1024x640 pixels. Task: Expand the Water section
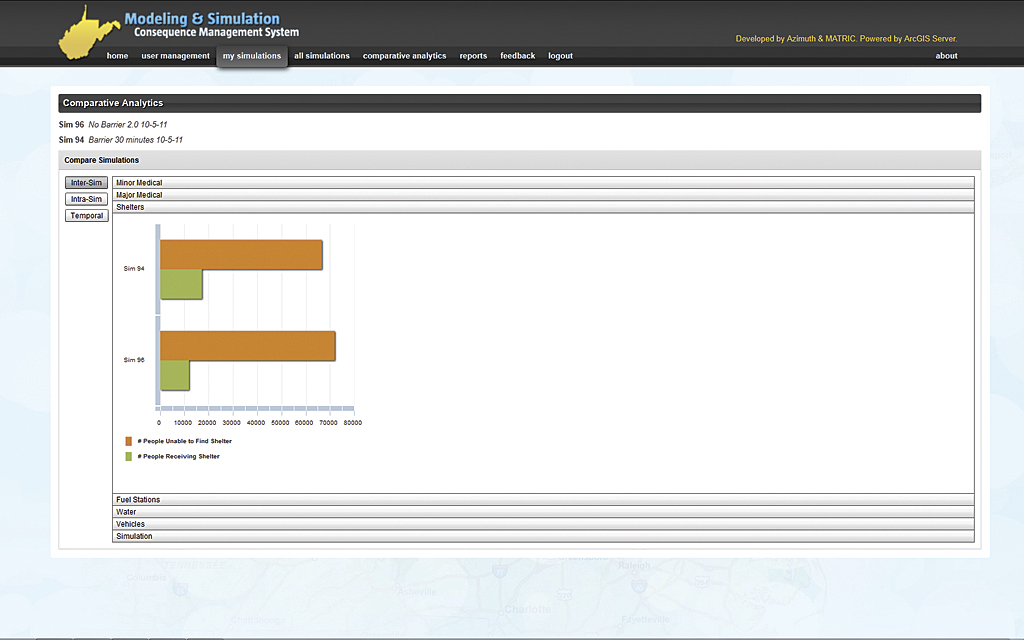pyautogui.click(x=543, y=512)
